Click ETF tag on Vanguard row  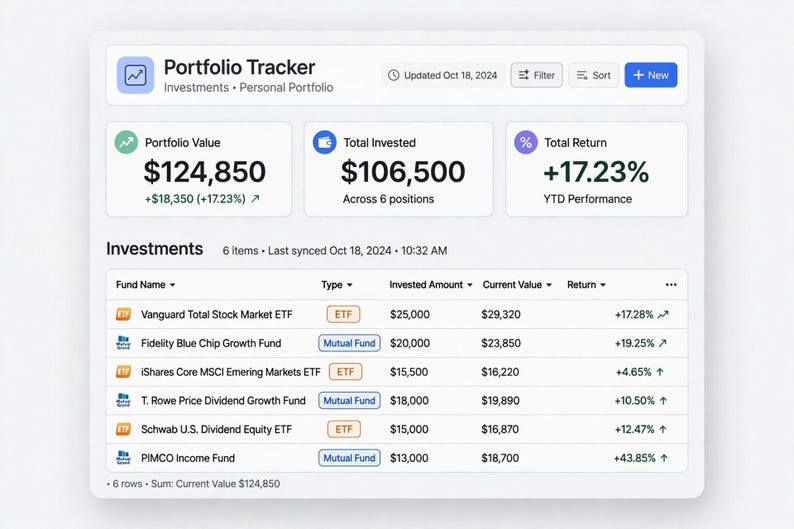tap(343, 314)
